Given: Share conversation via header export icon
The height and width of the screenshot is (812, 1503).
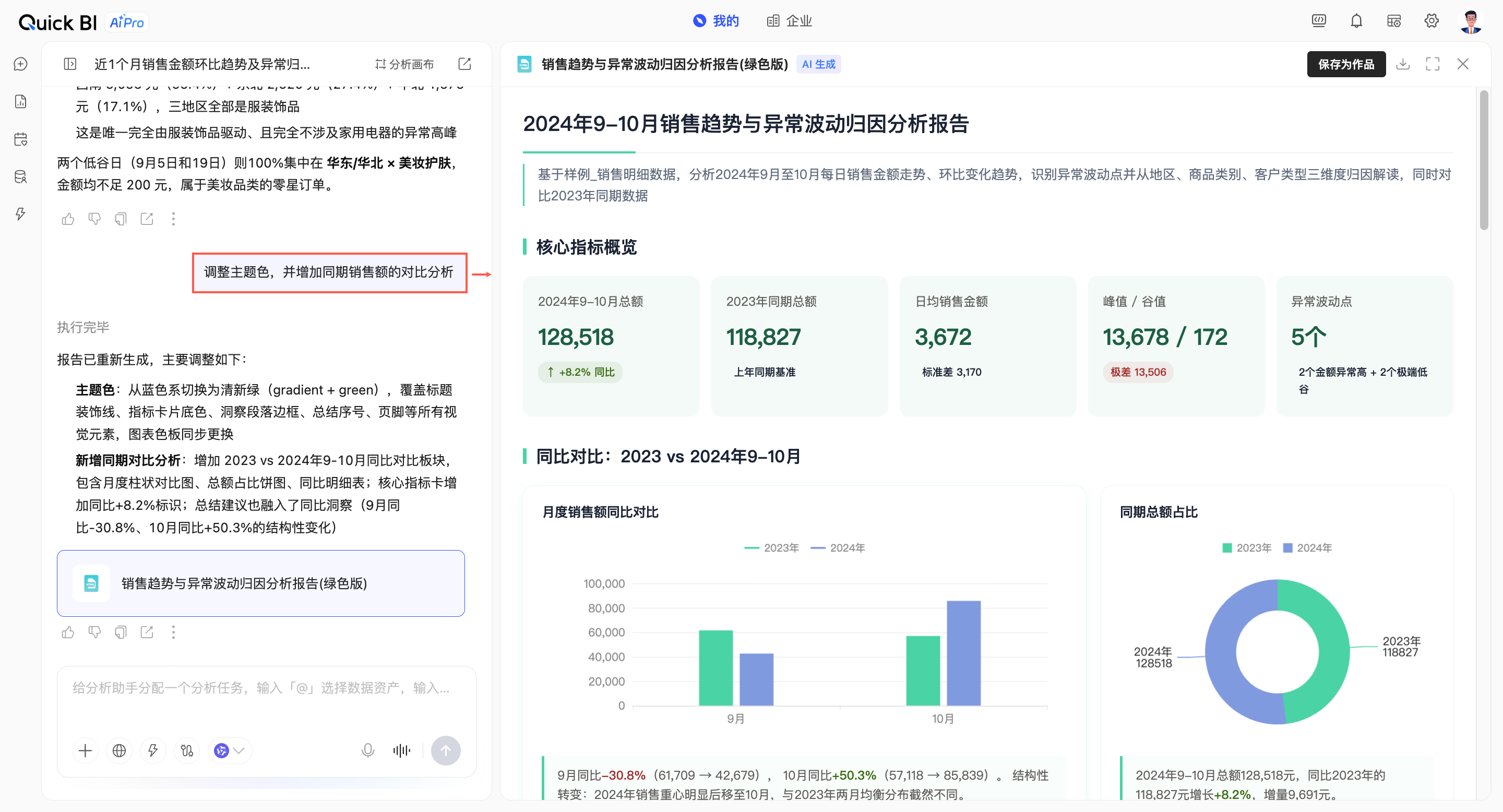Looking at the screenshot, I should click(x=464, y=64).
